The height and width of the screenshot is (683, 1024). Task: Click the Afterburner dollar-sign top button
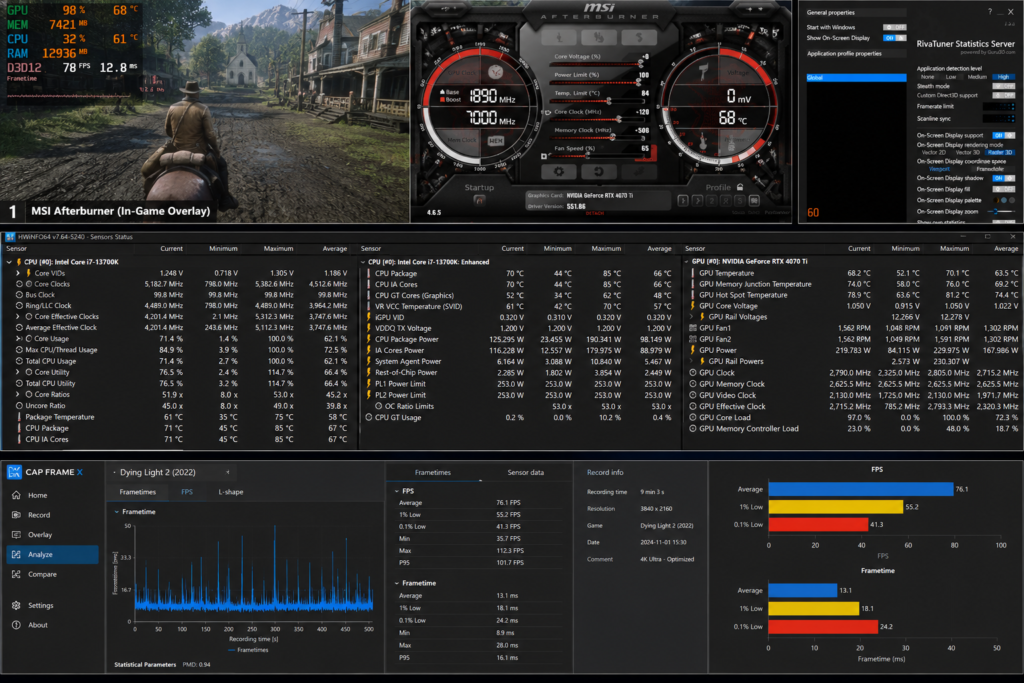(638, 37)
